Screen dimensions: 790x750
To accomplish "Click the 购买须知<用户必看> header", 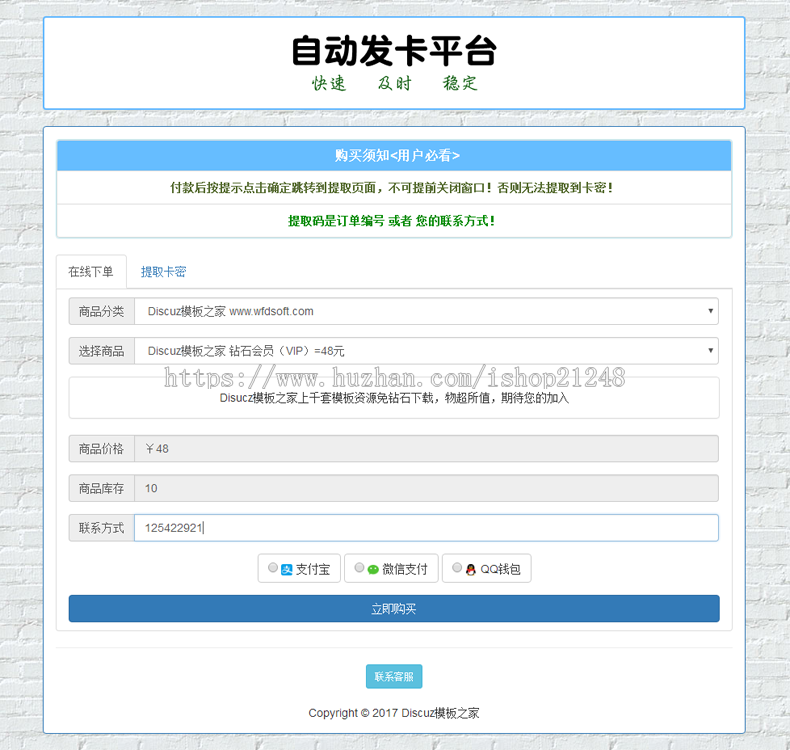I will tap(394, 156).
